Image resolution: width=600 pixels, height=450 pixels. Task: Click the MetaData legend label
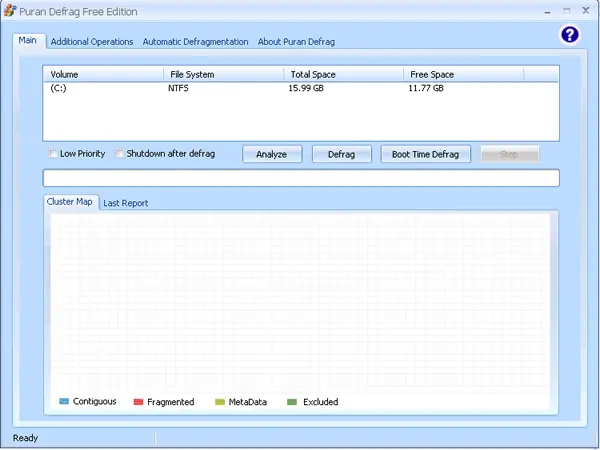point(248,402)
